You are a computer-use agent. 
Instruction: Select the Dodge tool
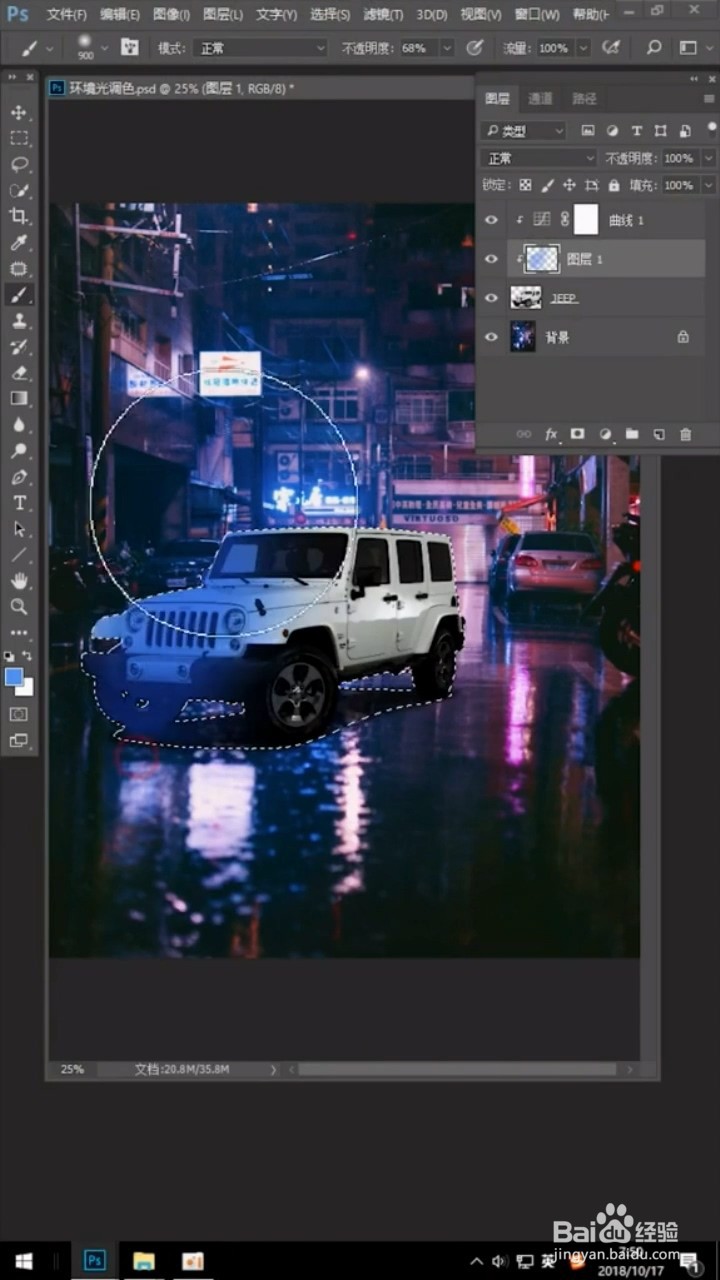coord(19,451)
